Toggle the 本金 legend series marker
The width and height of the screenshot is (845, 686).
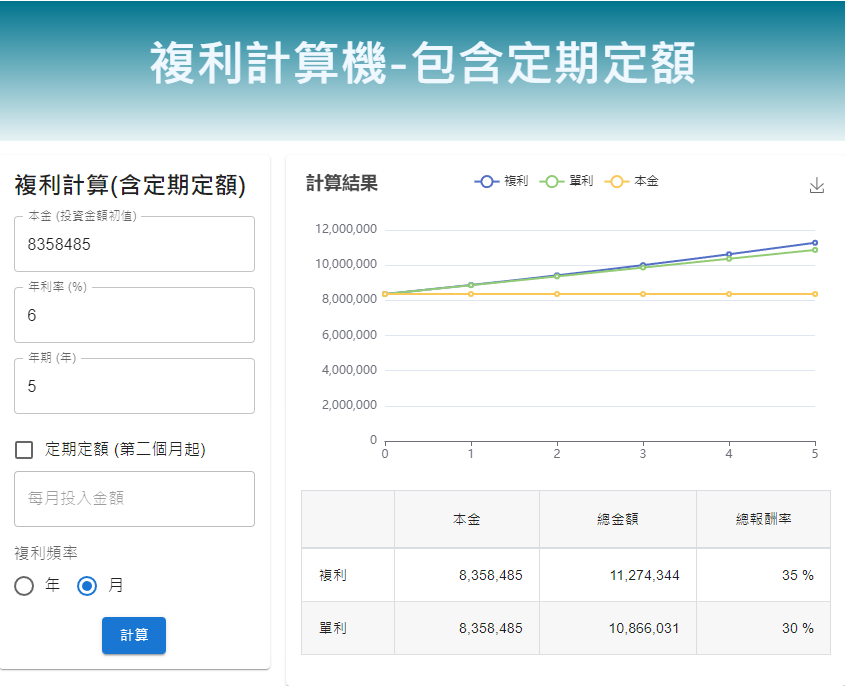(618, 182)
